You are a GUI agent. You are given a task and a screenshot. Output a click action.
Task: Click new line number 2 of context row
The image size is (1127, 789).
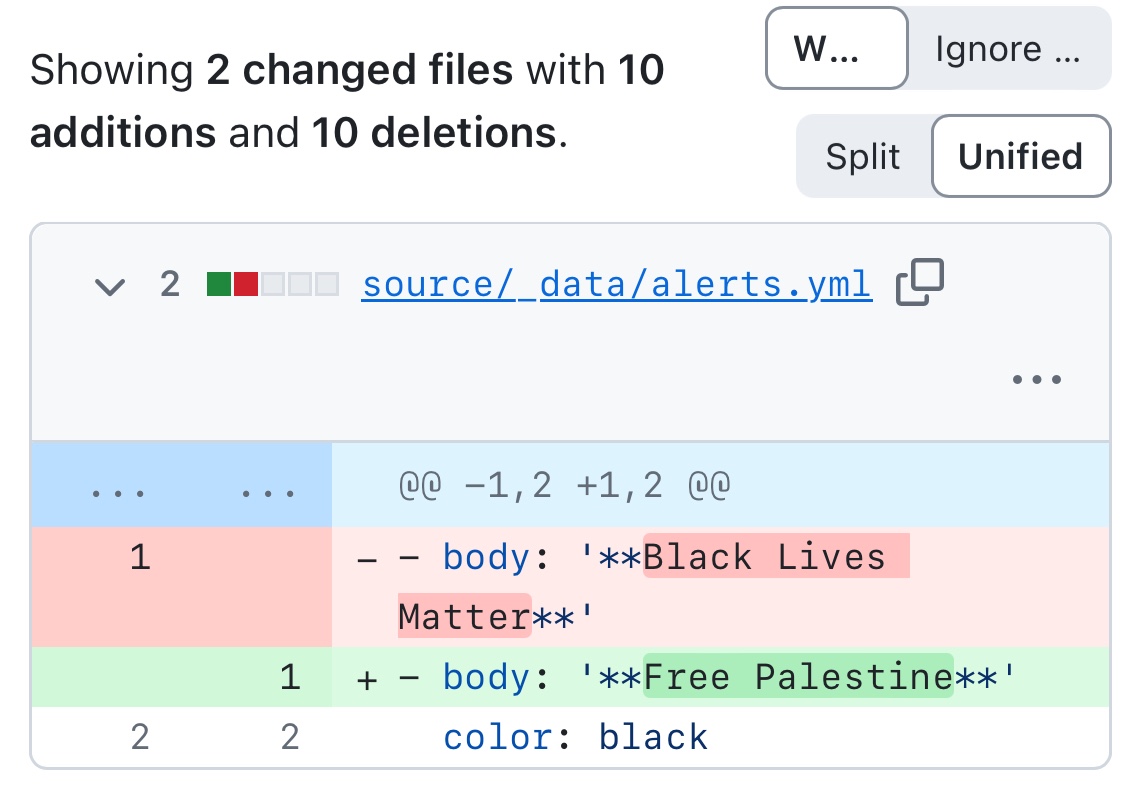(290, 737)
